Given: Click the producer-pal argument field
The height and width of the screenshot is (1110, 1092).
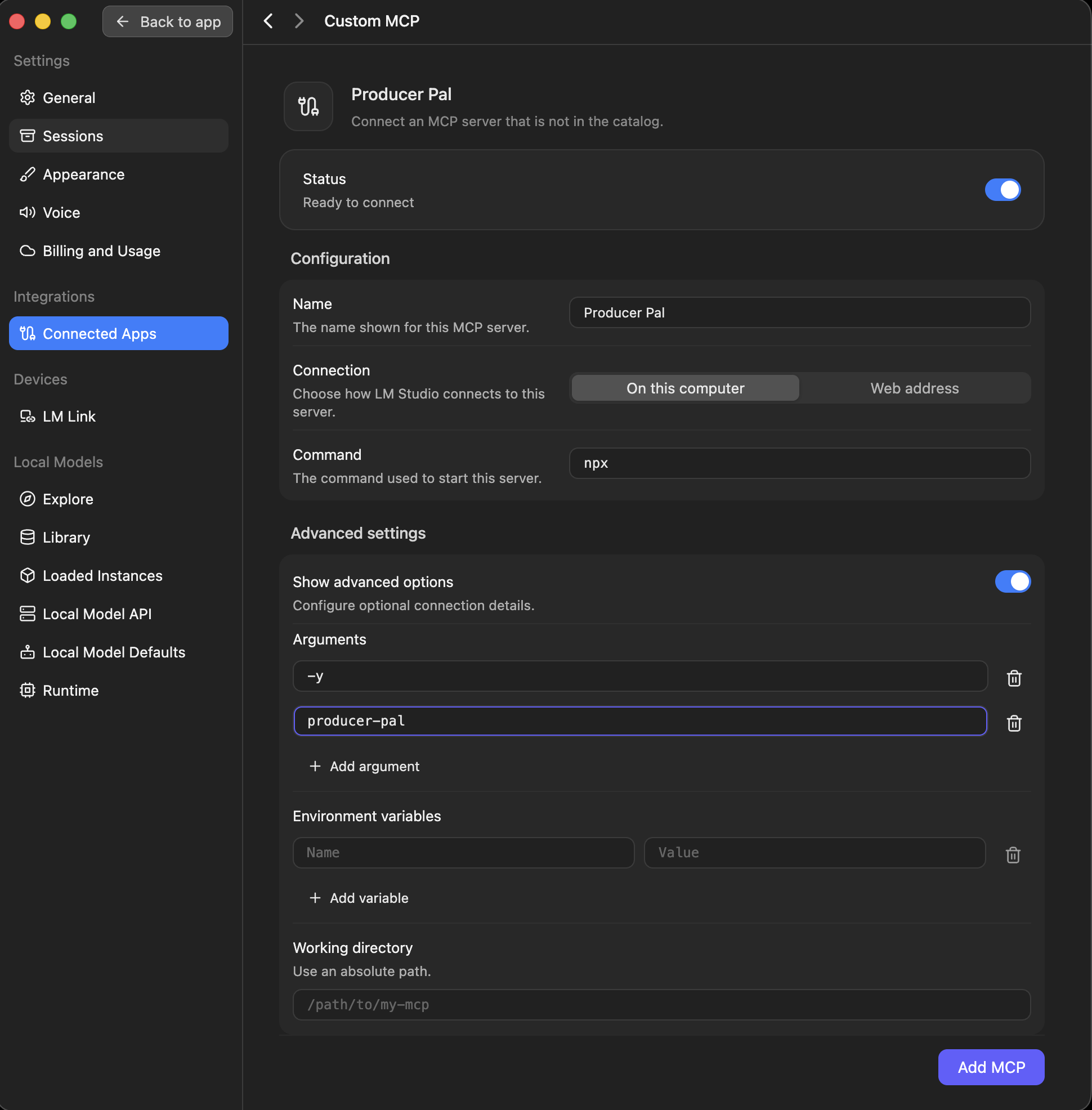Looking at the screenshot, I should click(x=640, y=721).
